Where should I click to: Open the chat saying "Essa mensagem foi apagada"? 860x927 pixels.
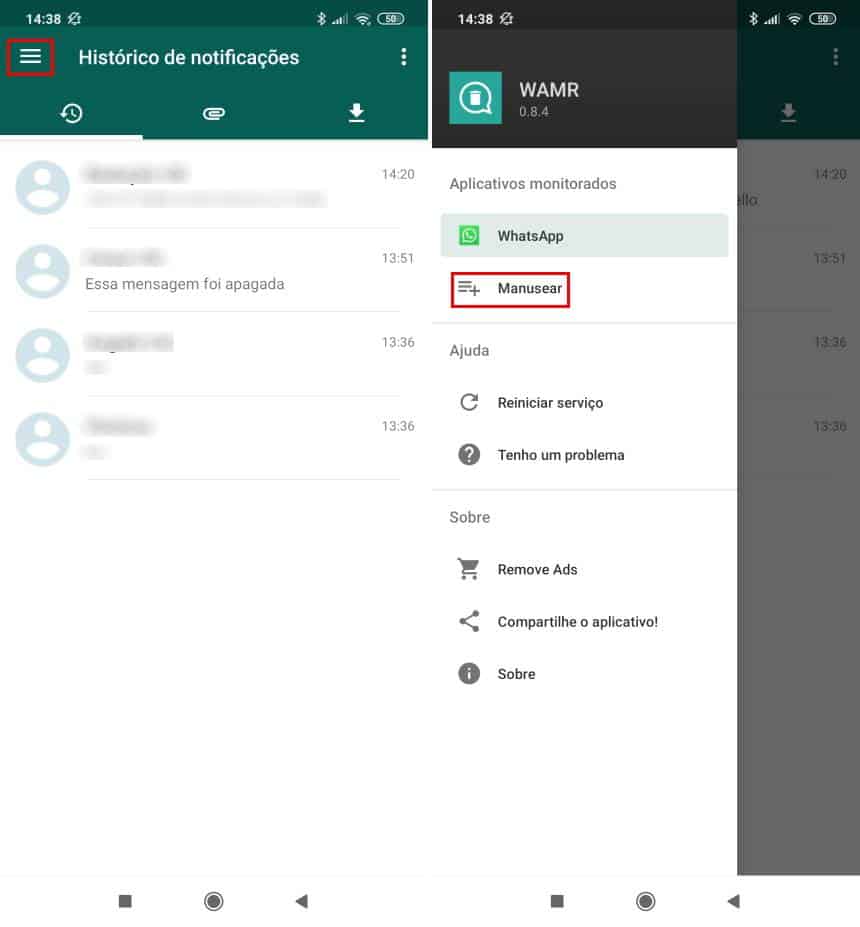pos(214,271)
